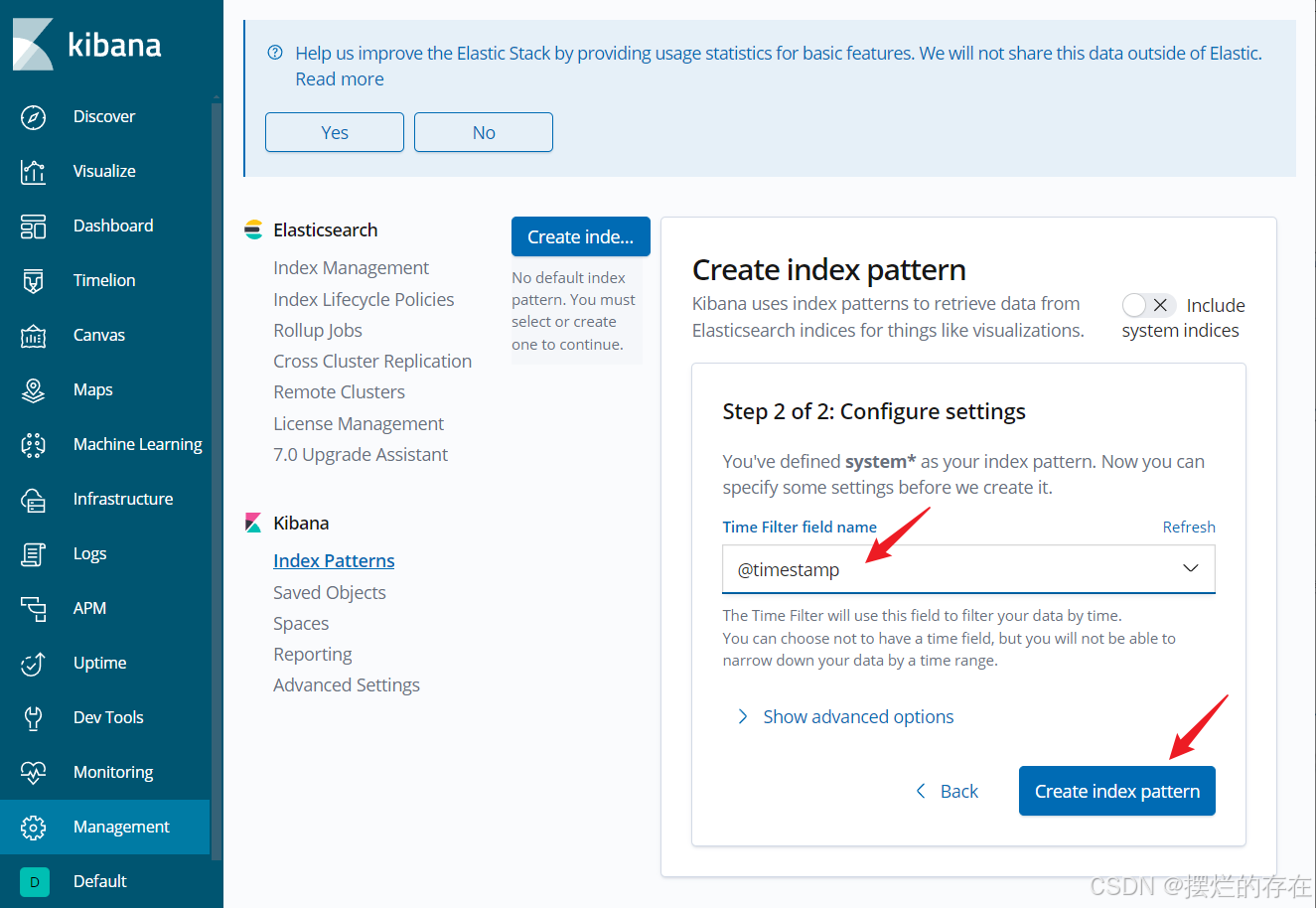Viewport: 1316px width, 908px height.
Task: Open Index Lifecycle Policies
Action: point(364,299)
